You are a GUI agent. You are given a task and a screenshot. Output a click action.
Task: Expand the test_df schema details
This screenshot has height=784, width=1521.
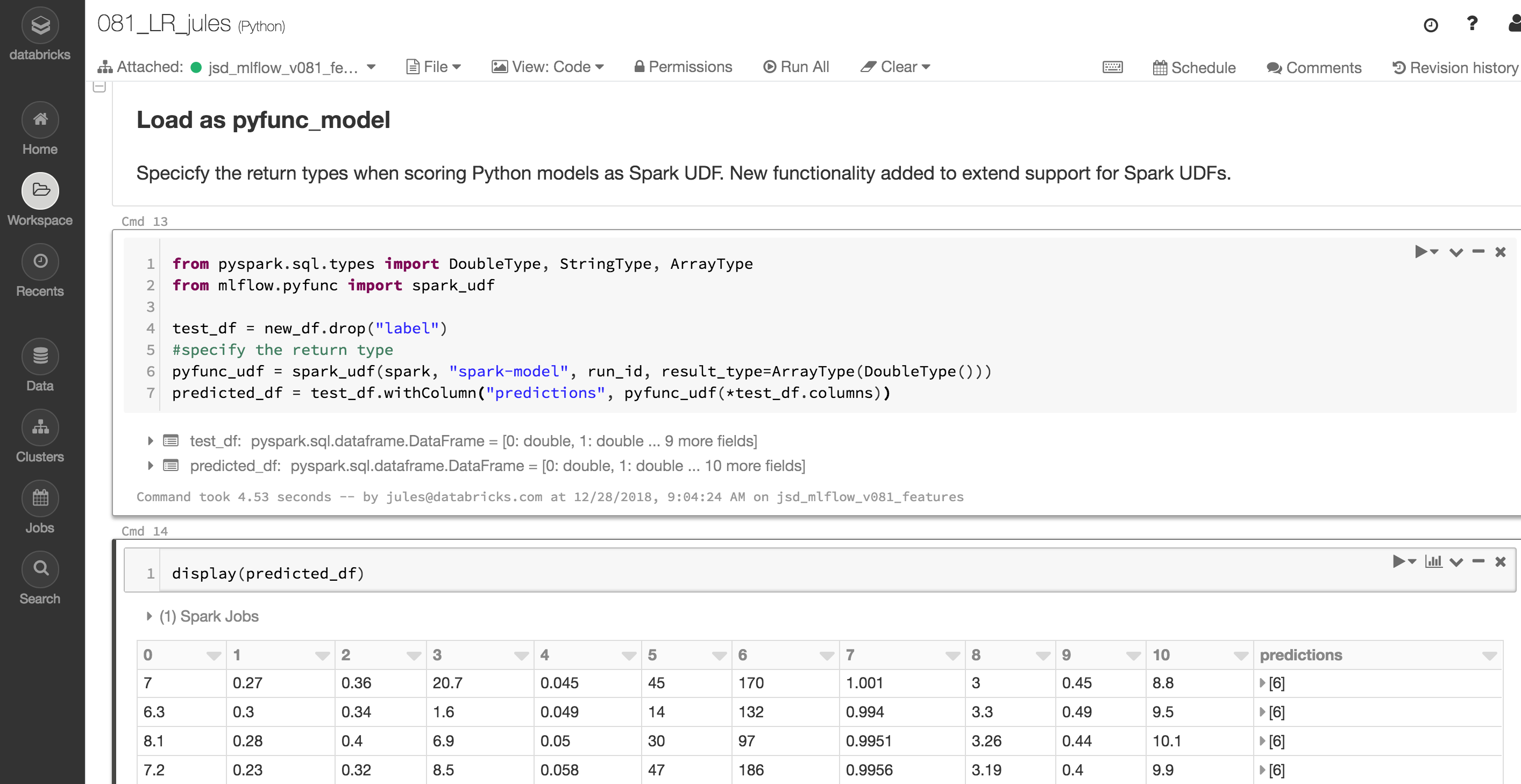pos(150,441)
